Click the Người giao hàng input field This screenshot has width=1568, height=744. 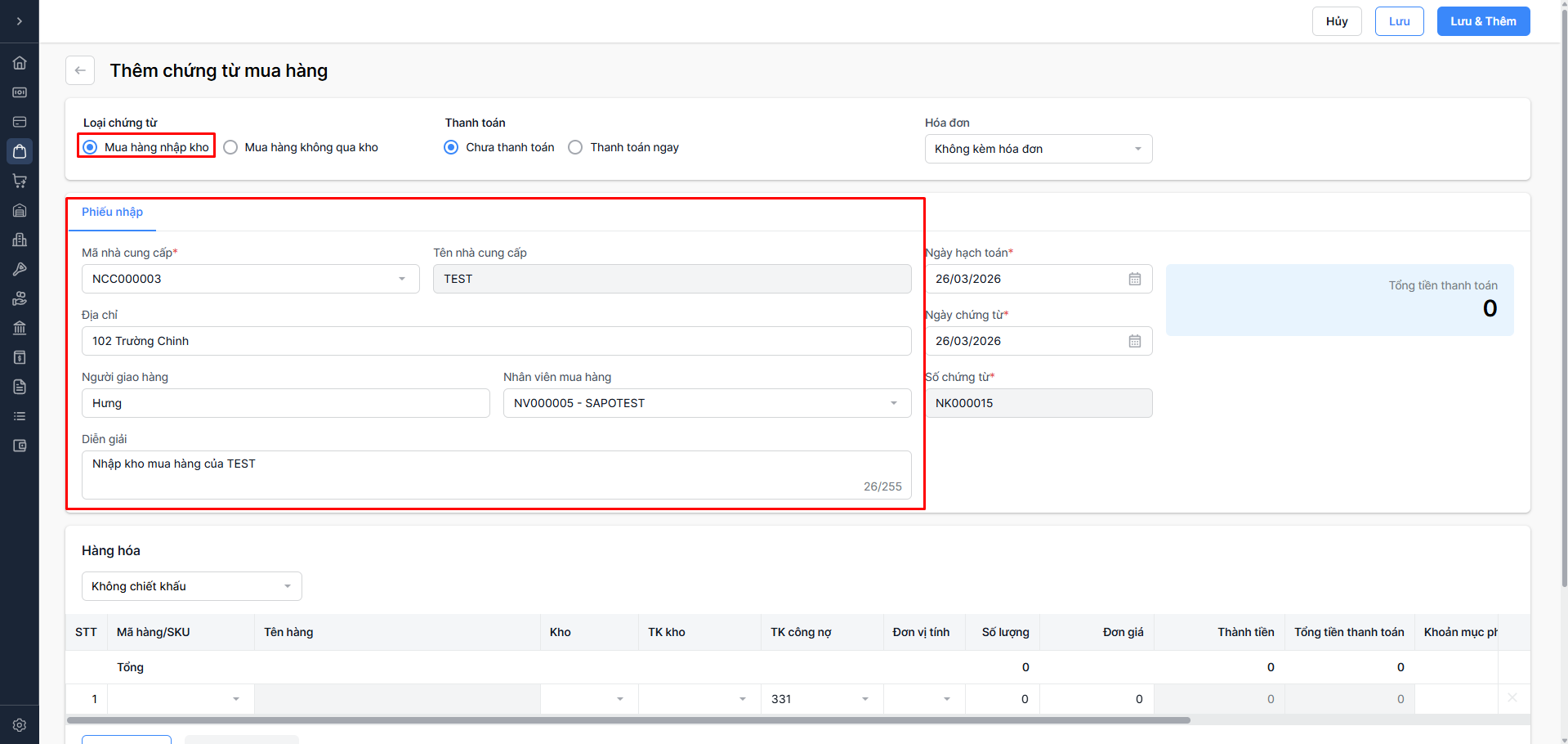click(285, 403)
